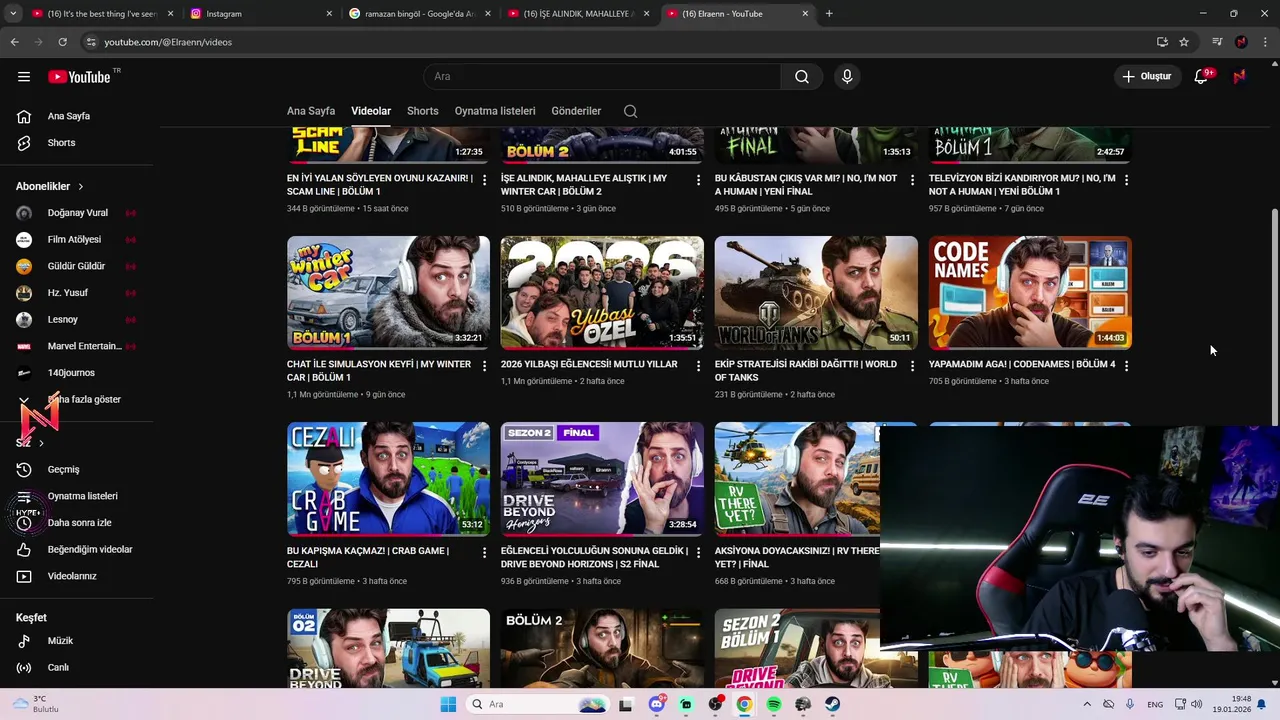
Task: Play My Winter Car BÖLÜM 1 thumbnail
Action: [388, 292]
